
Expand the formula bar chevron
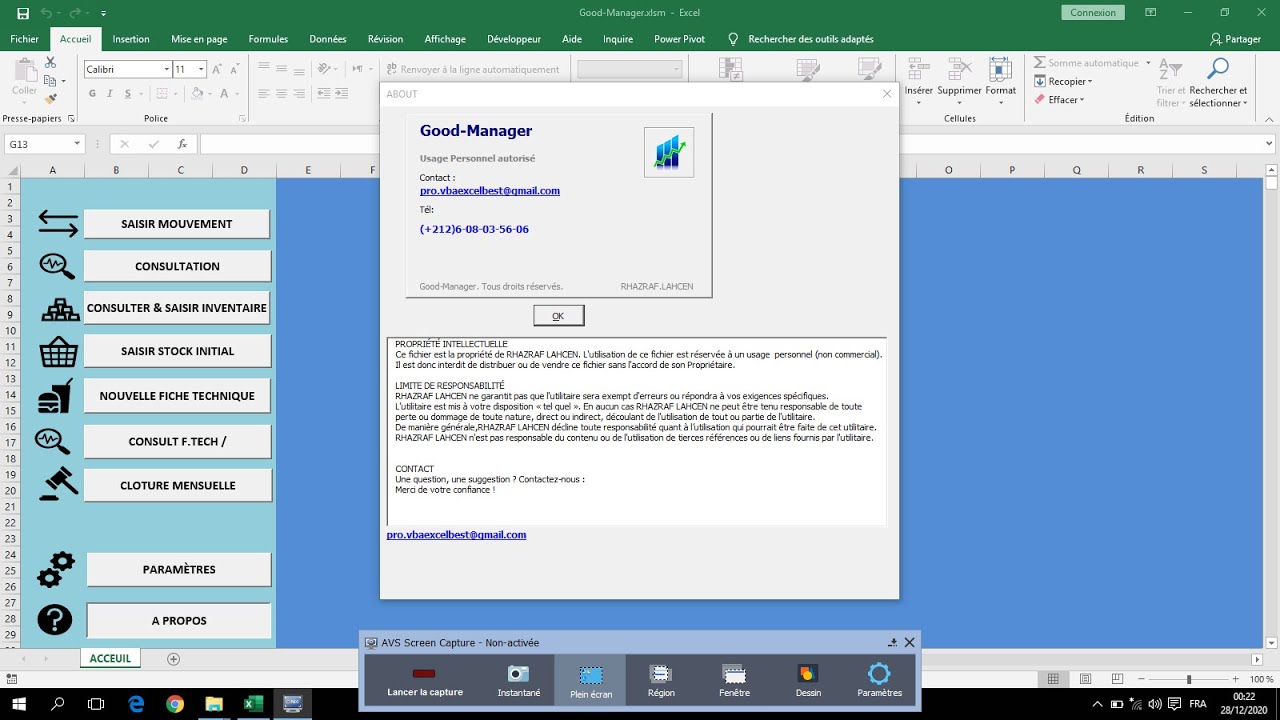pos(1269,144)
